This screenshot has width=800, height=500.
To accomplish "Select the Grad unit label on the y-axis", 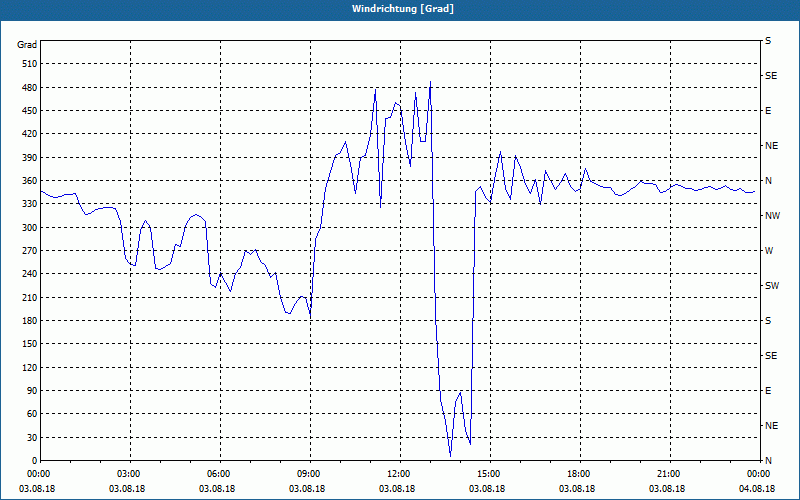I will pos(27,45).
